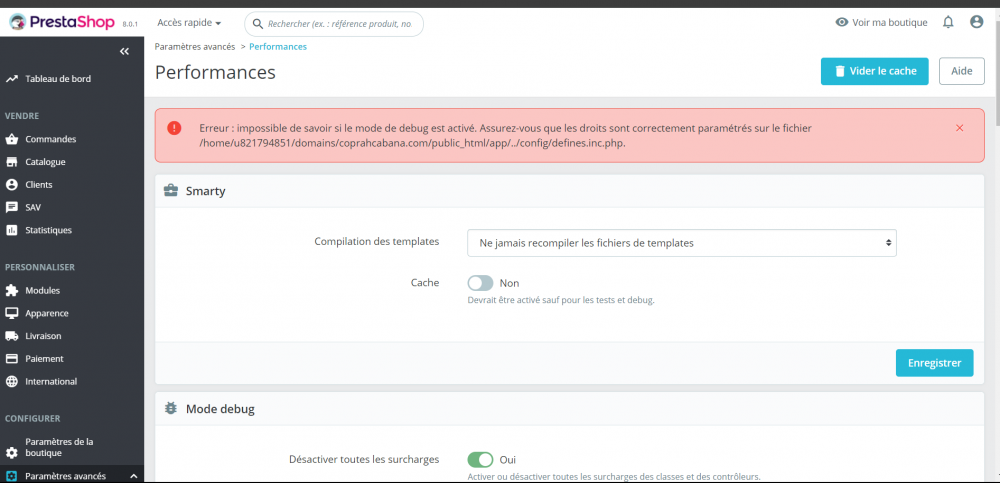Click the Mode debug heading text
The height and width of the screenshot is (483, 1000).
[x=220, y=408]
